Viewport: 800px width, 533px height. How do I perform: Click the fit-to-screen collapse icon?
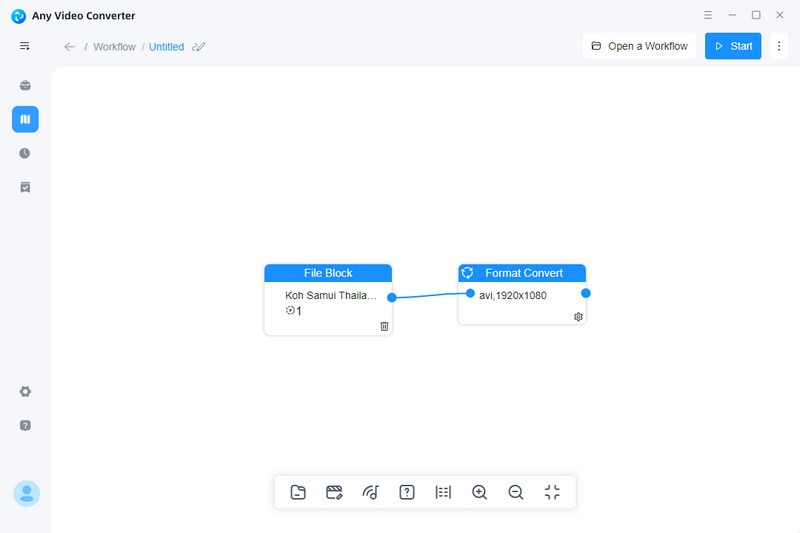point(552,492)
